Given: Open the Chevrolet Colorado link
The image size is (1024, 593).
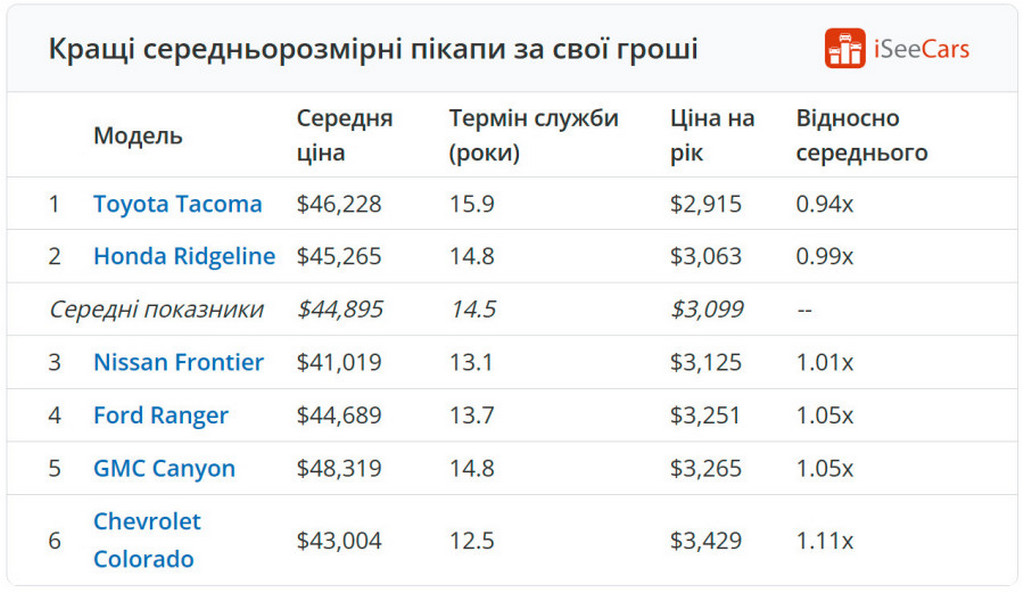Looking at the screenshot, I should (147, 540).
